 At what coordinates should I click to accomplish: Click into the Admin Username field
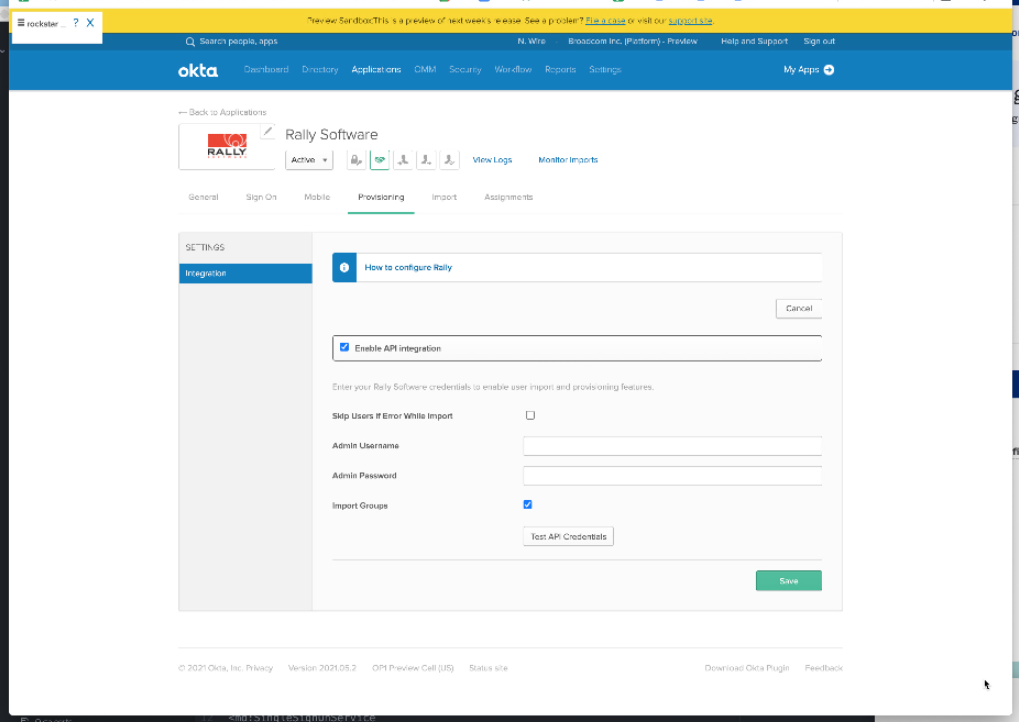tap(672, 446)
